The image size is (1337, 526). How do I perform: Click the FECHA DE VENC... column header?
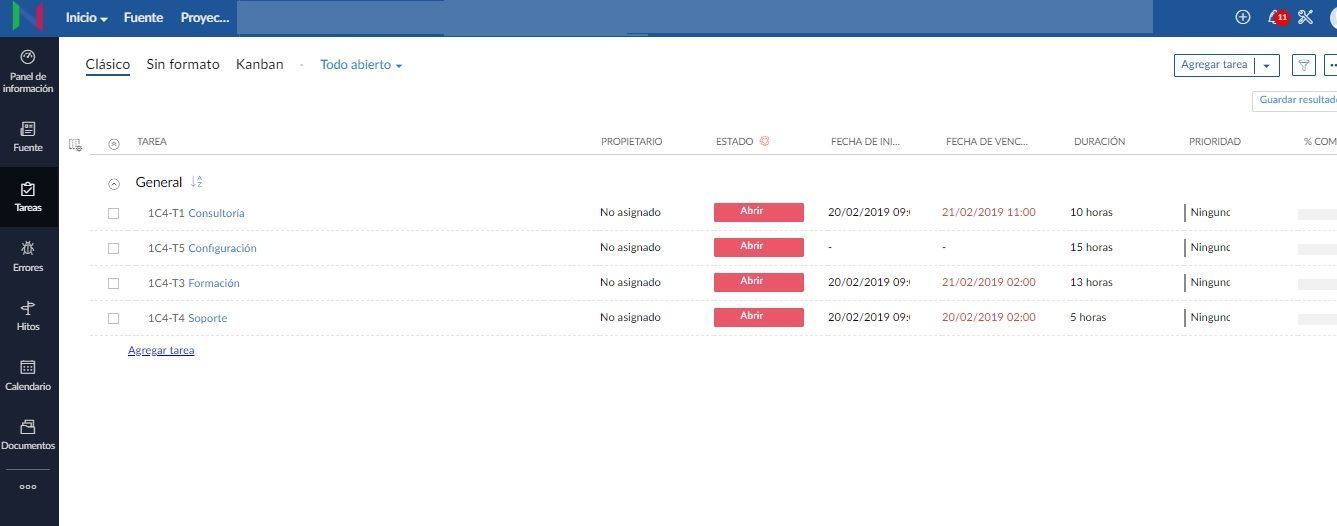(x=987, y=142)
